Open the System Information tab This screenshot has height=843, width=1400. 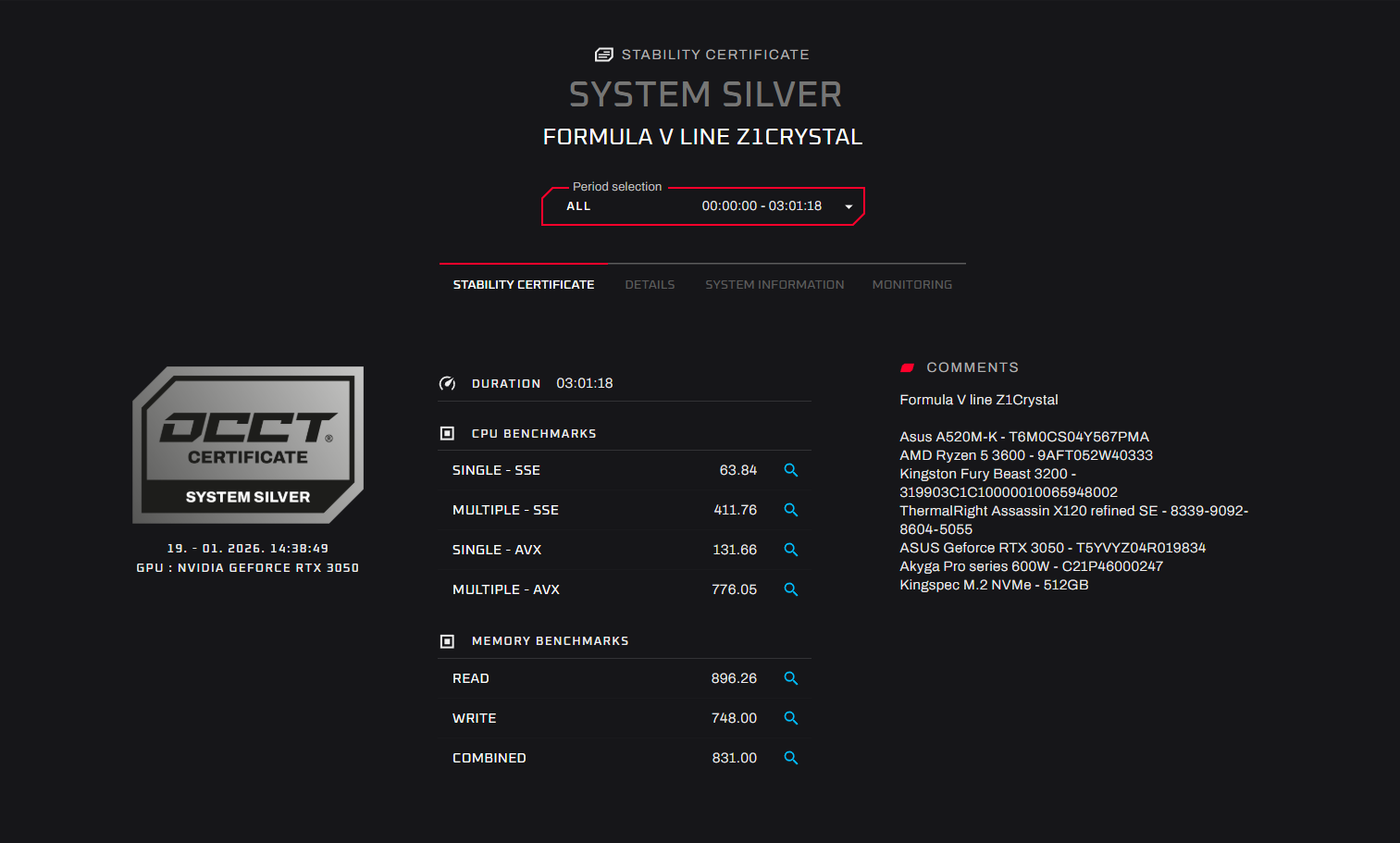click(x=774, y=285)
